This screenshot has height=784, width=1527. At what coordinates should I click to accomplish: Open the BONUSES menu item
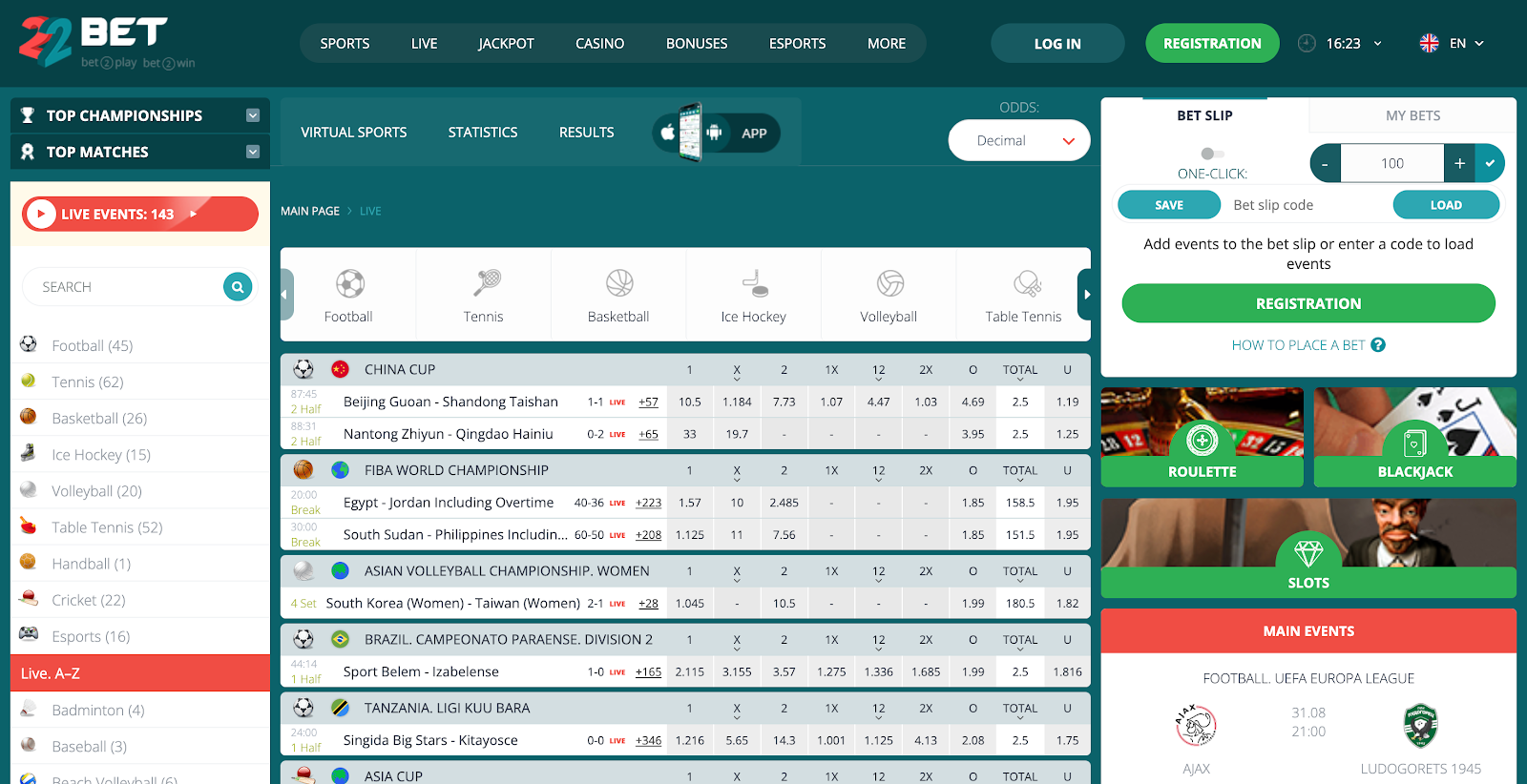tap(697, 43)
